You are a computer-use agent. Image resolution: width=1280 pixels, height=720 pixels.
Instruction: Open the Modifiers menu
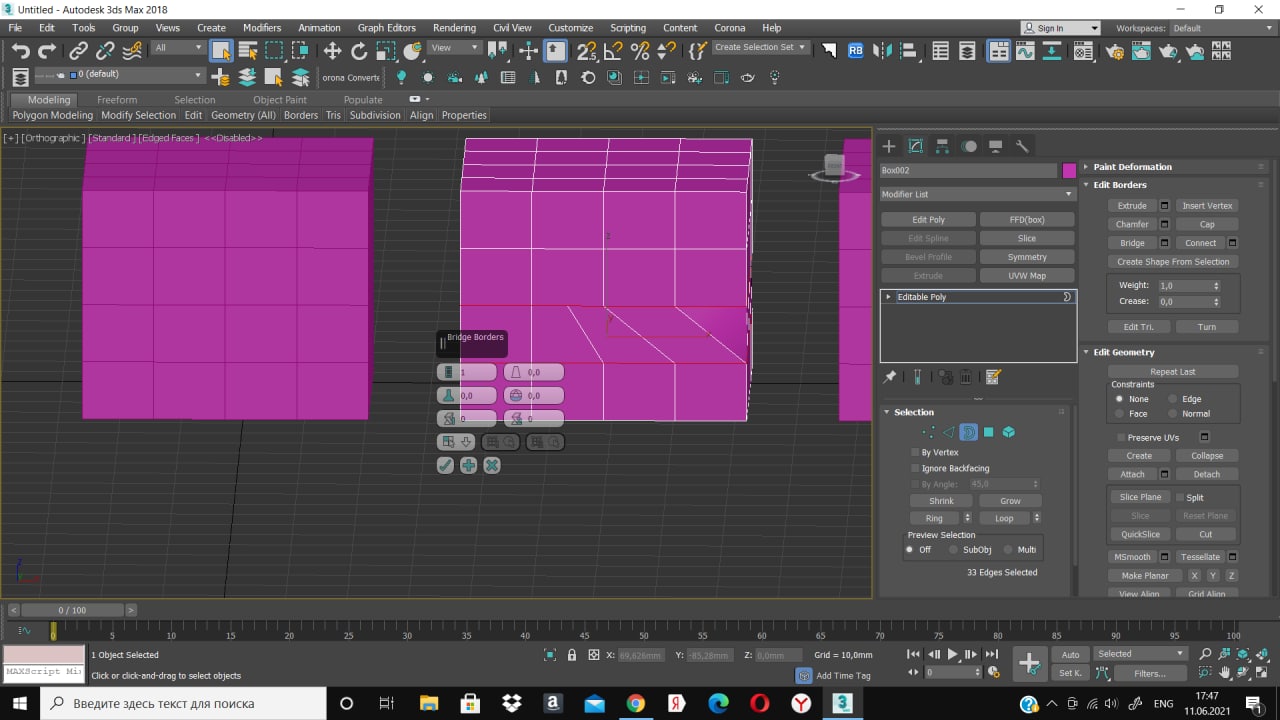click(x=262, y=28)
